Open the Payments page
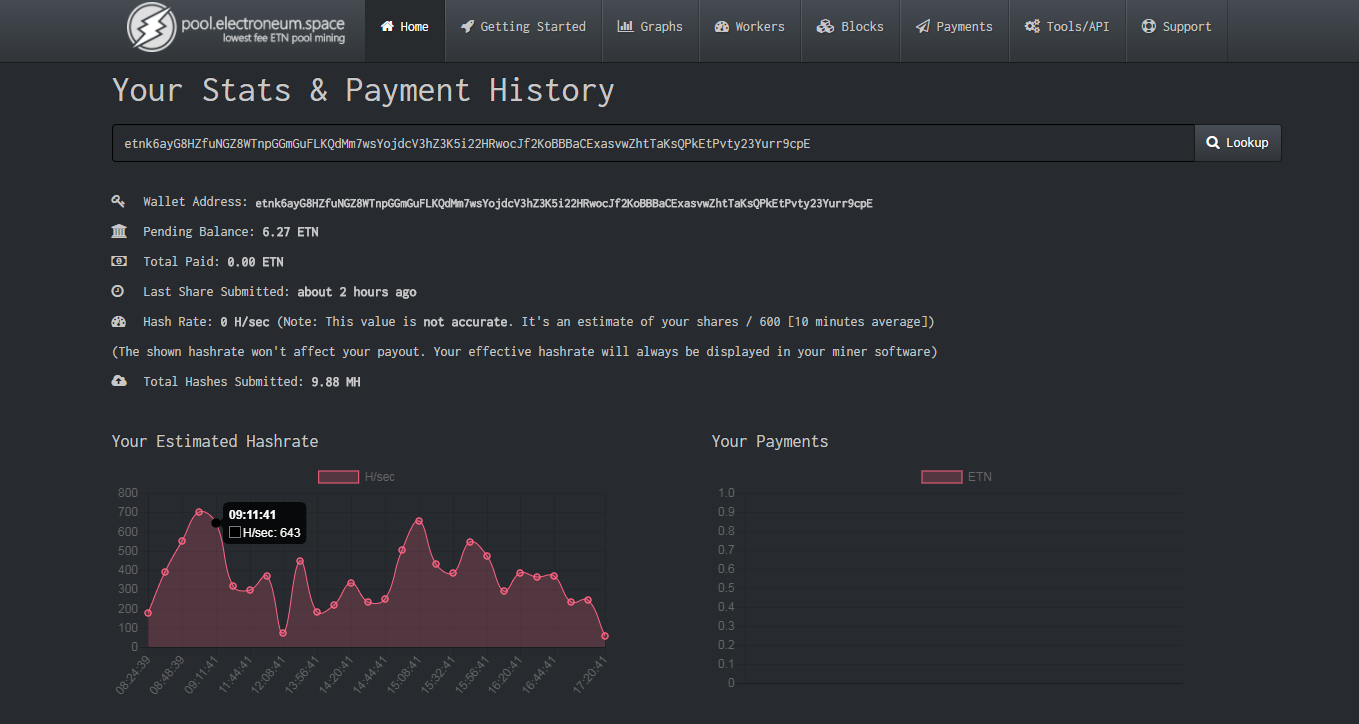 (954, 27)
